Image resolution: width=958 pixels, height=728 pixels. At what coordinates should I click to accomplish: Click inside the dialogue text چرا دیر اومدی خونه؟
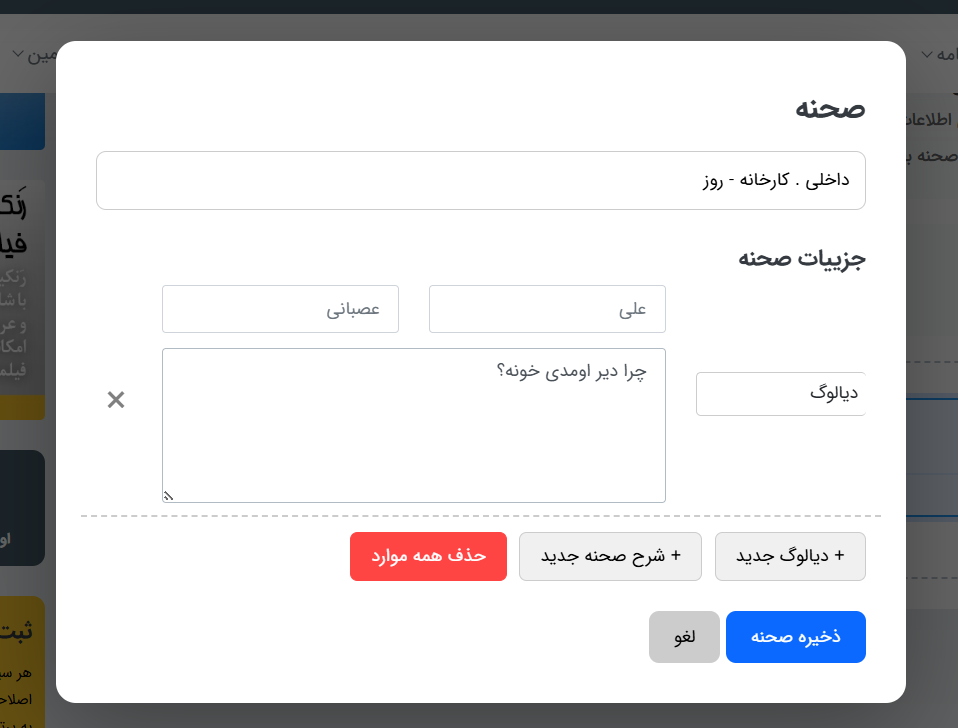point(414,425)
